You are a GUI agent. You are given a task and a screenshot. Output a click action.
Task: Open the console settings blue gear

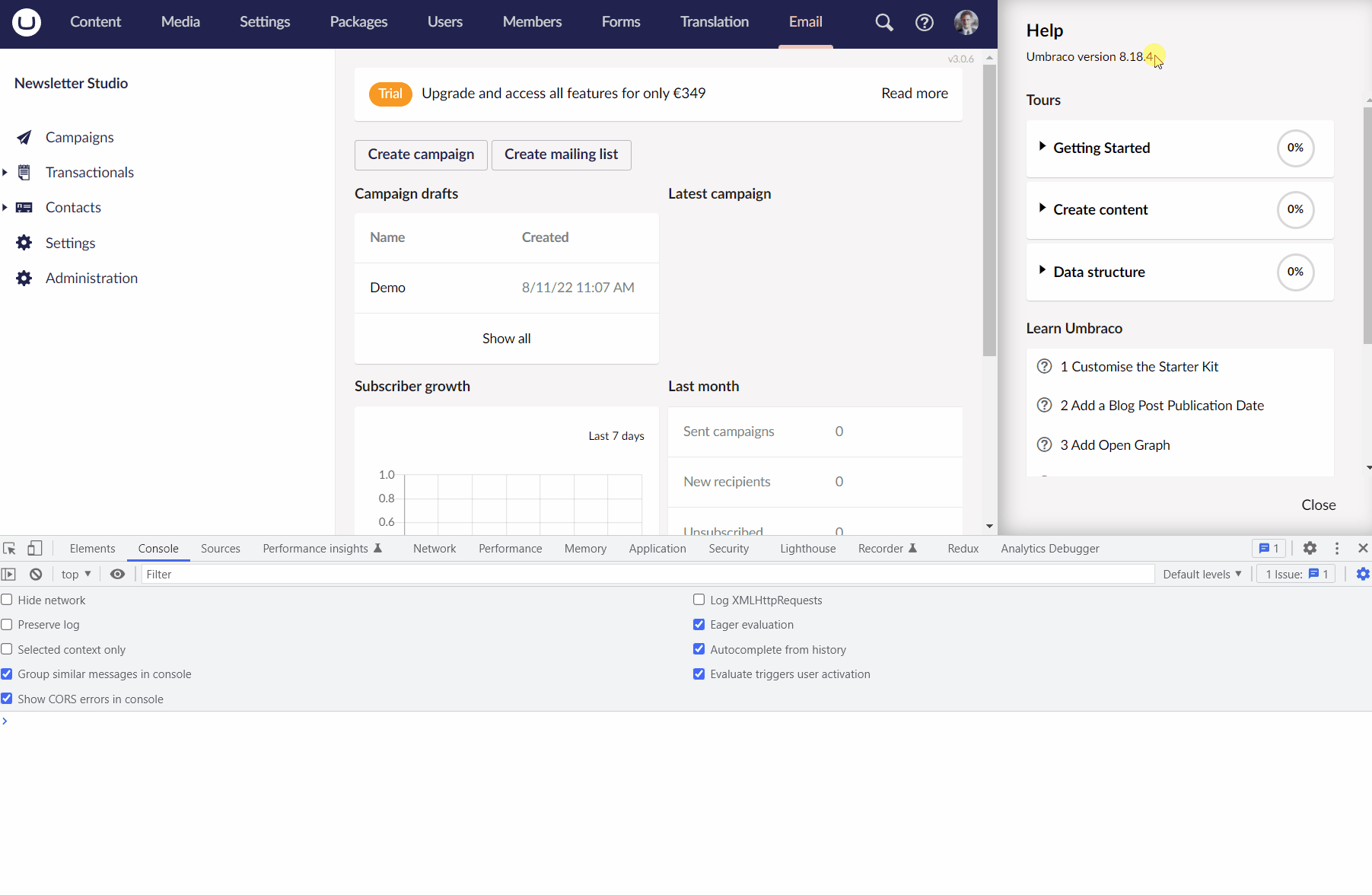1363,575
